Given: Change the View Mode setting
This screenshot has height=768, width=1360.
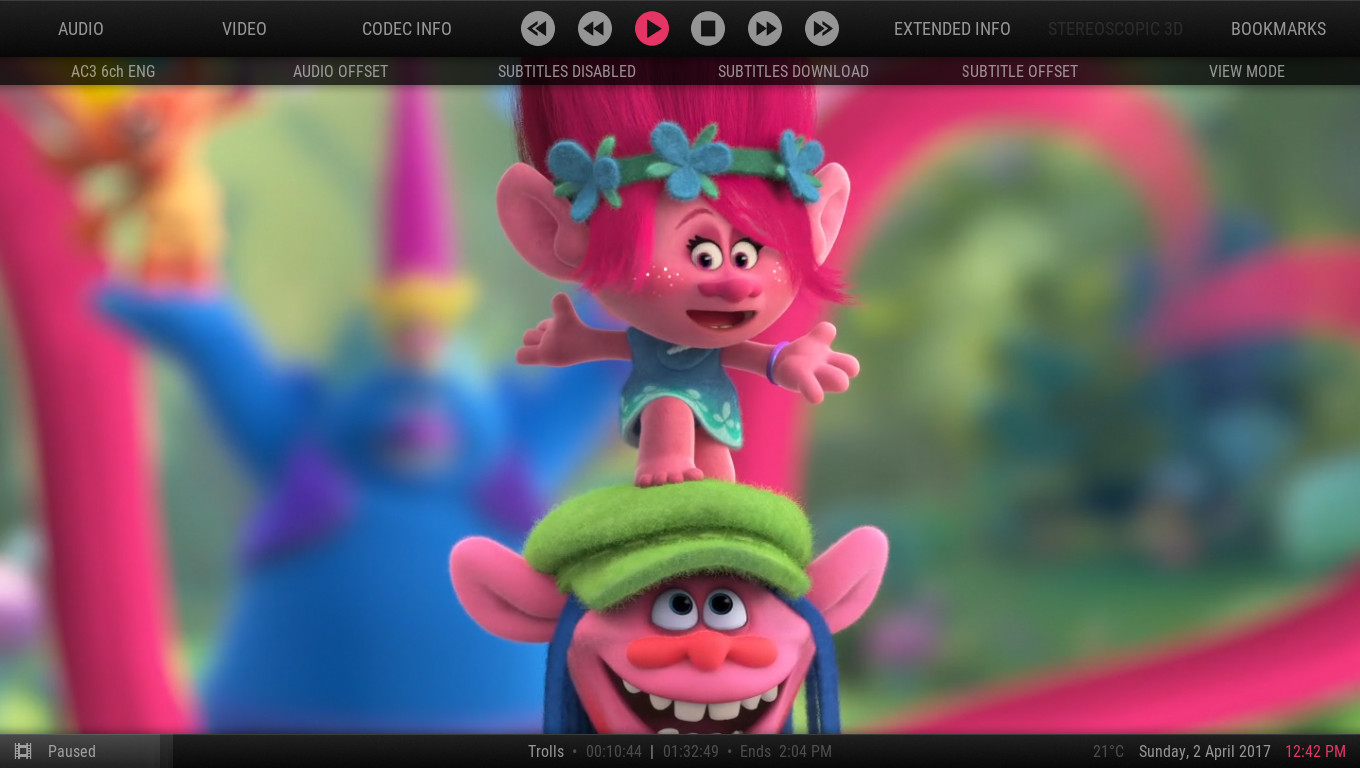Looking at the screenshot, I should point(1246,71).
